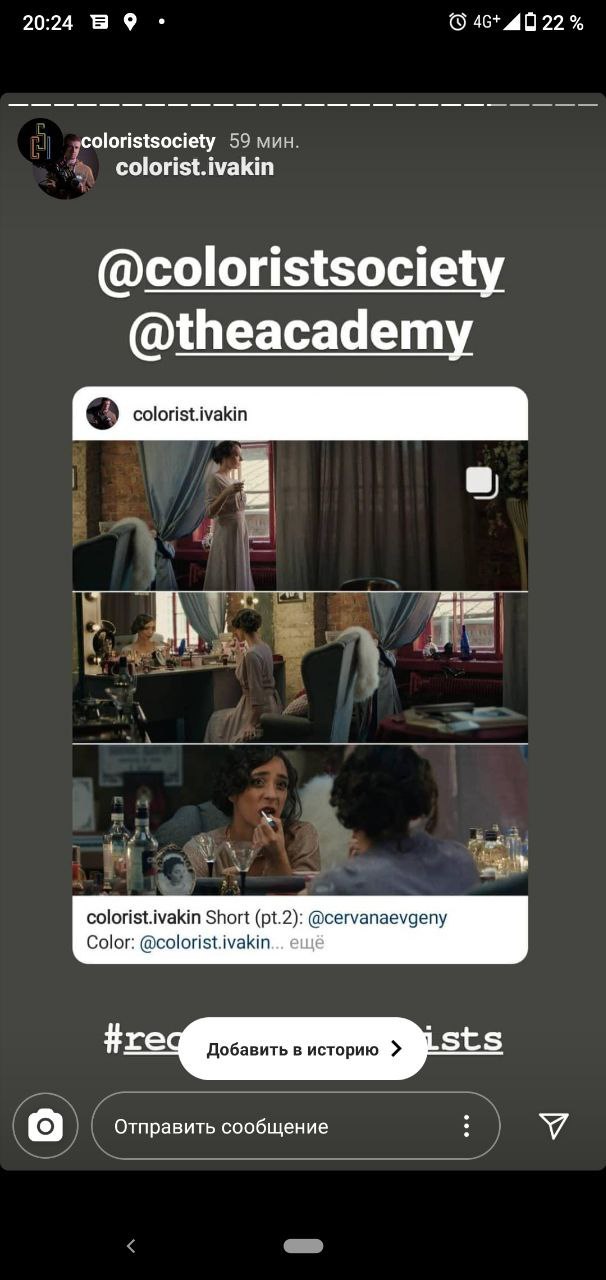This screenshot has height=1280, width=606.
Task: Tap the coloristsociety profile avatar
Action: tap(40, 141)
